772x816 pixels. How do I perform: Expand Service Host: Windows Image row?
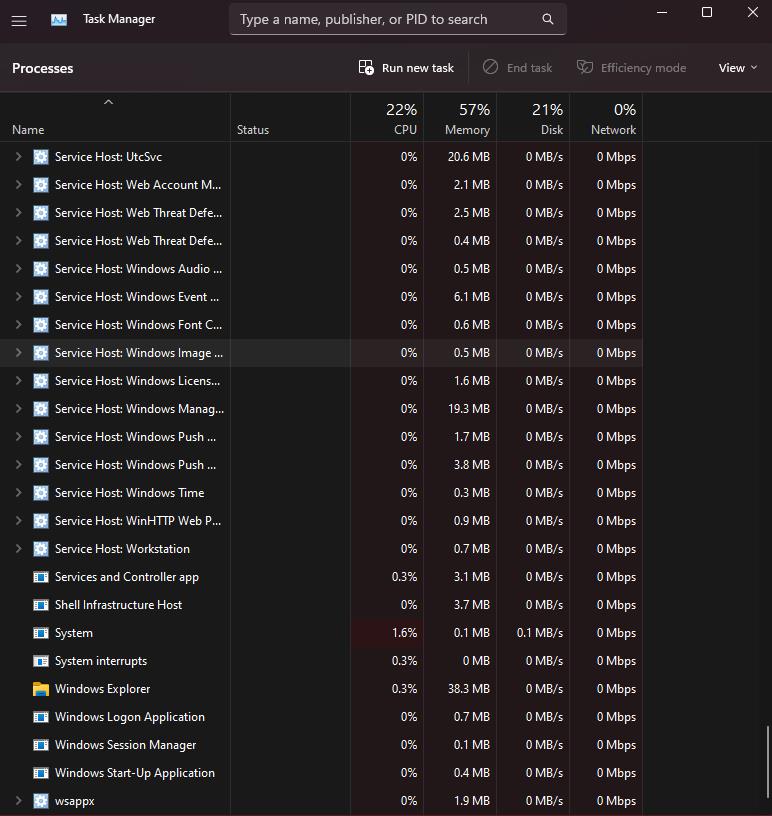tap(19, 352)
